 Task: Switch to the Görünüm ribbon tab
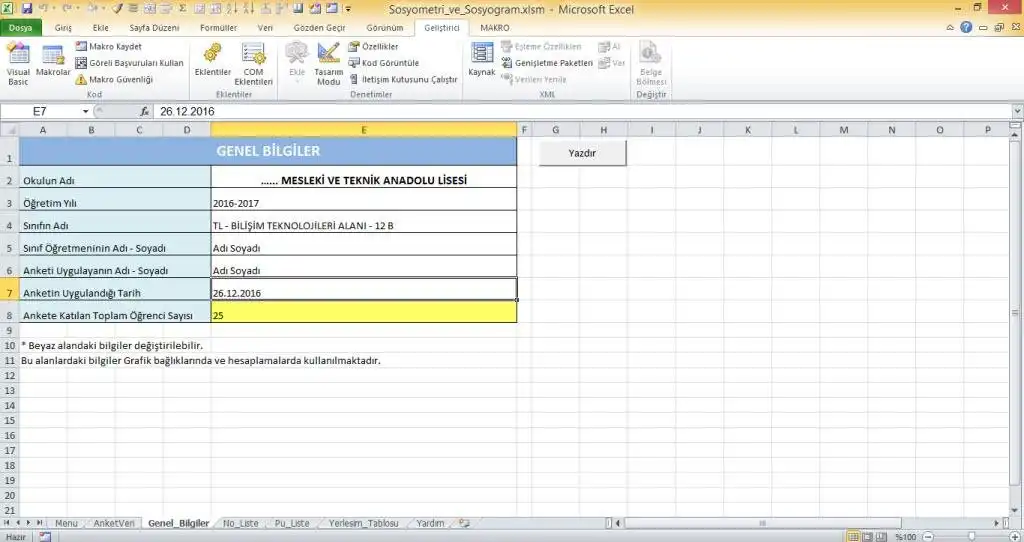click(385, 27)
